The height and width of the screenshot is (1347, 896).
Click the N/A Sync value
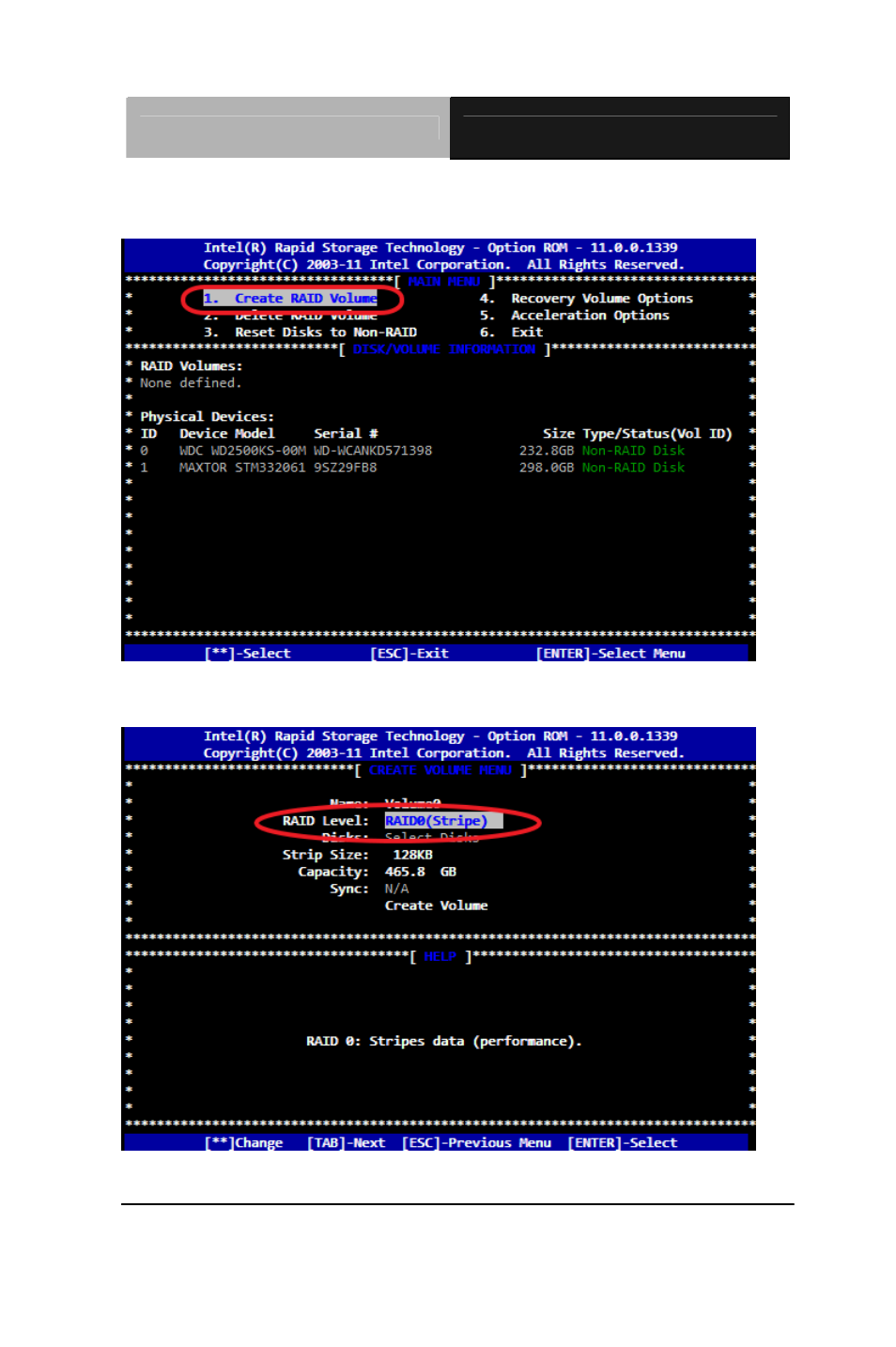click(396, 889)
